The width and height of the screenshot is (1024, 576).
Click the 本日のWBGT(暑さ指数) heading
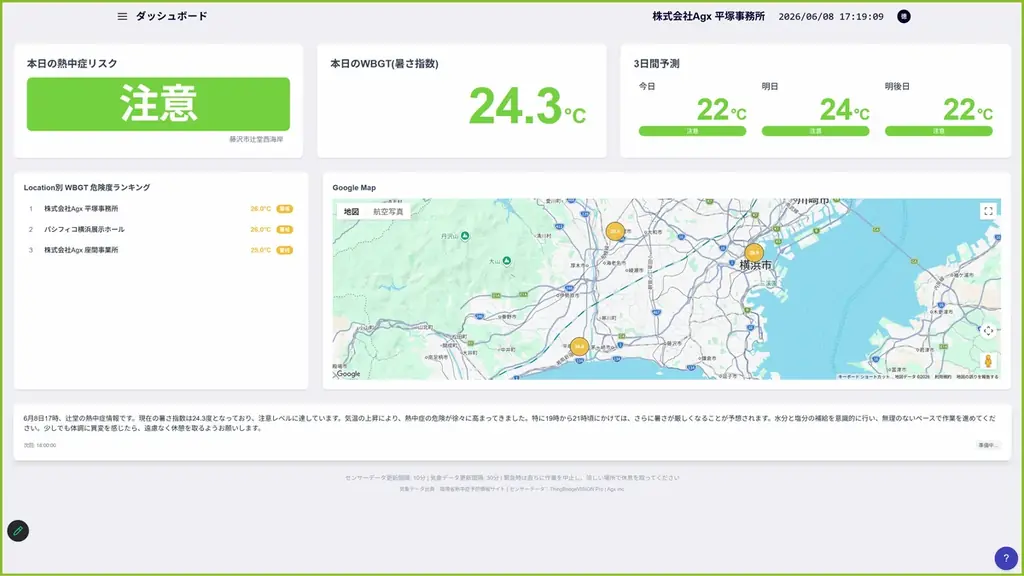384,63
